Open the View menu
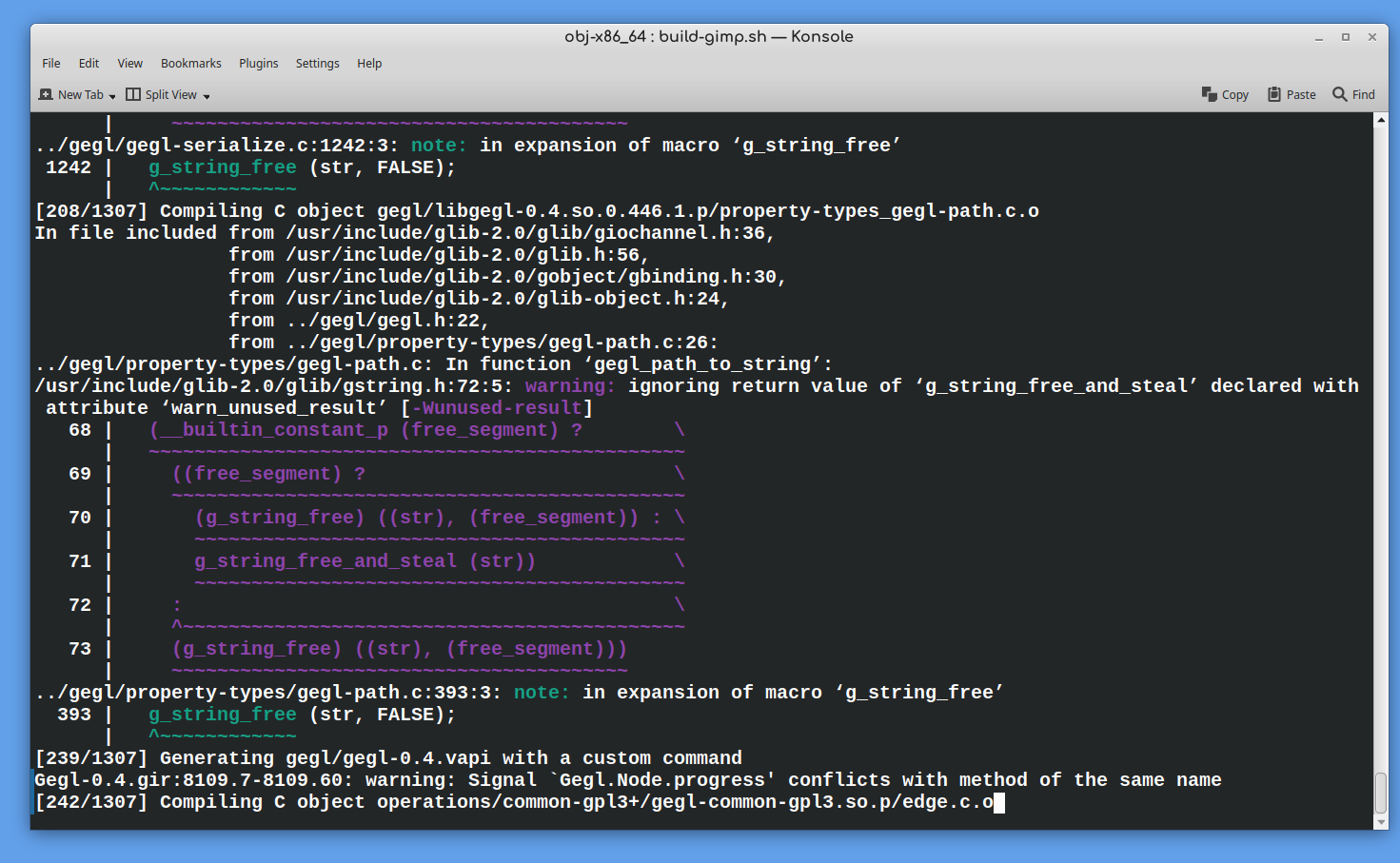 point(130,64)
